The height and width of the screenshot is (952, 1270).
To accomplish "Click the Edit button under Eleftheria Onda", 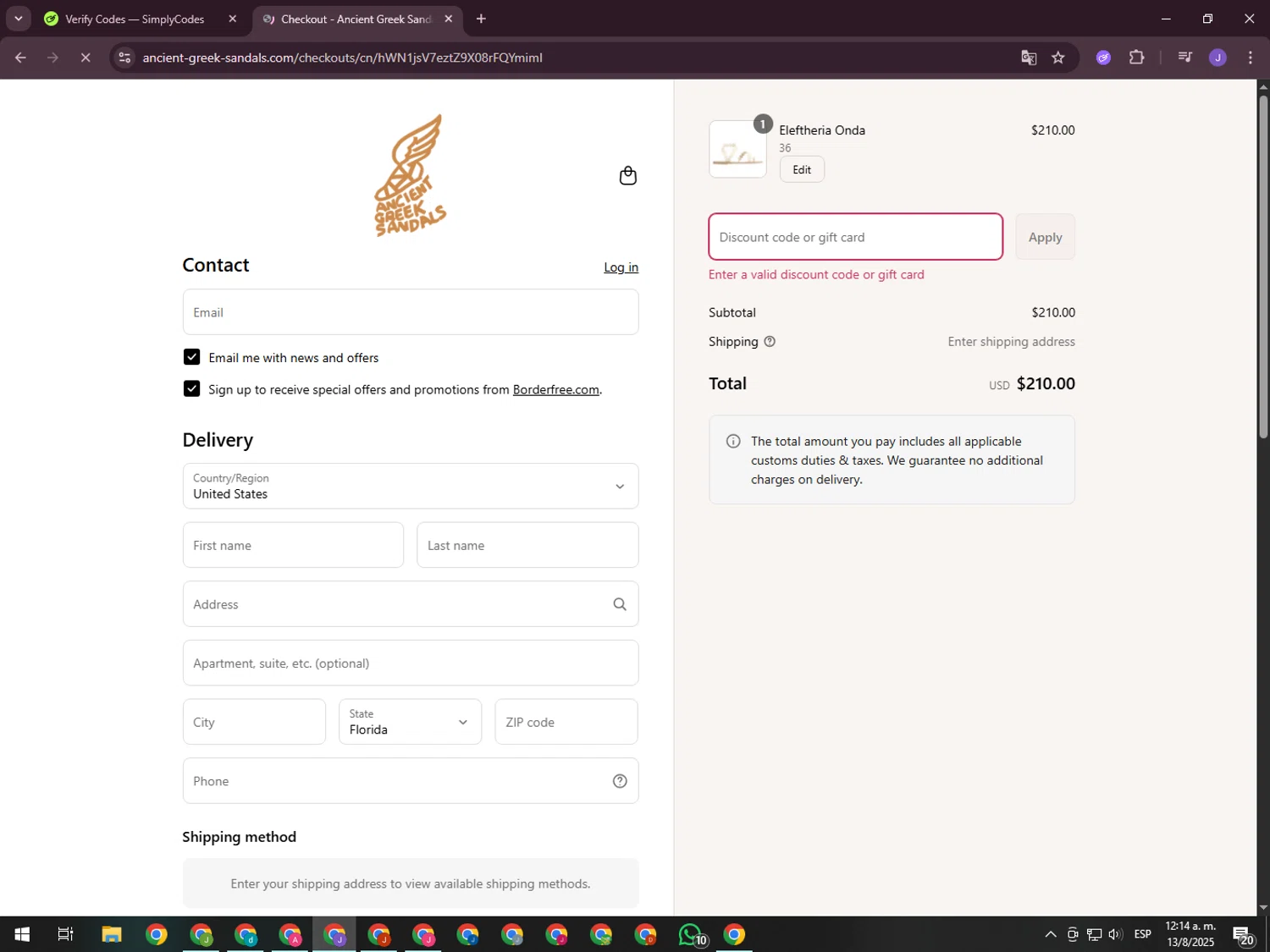I will click(802, 169).
